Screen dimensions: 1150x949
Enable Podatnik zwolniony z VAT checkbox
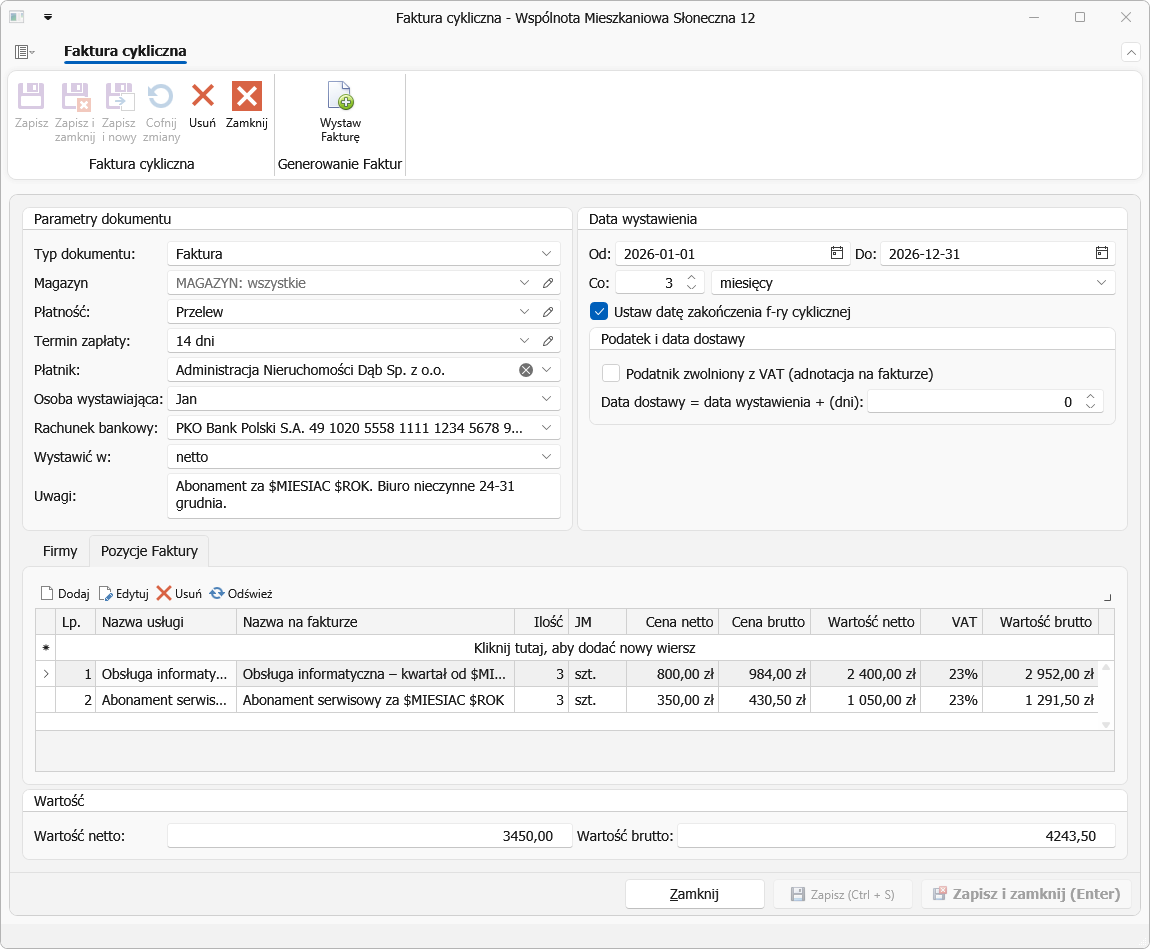(x=611, y=373)
